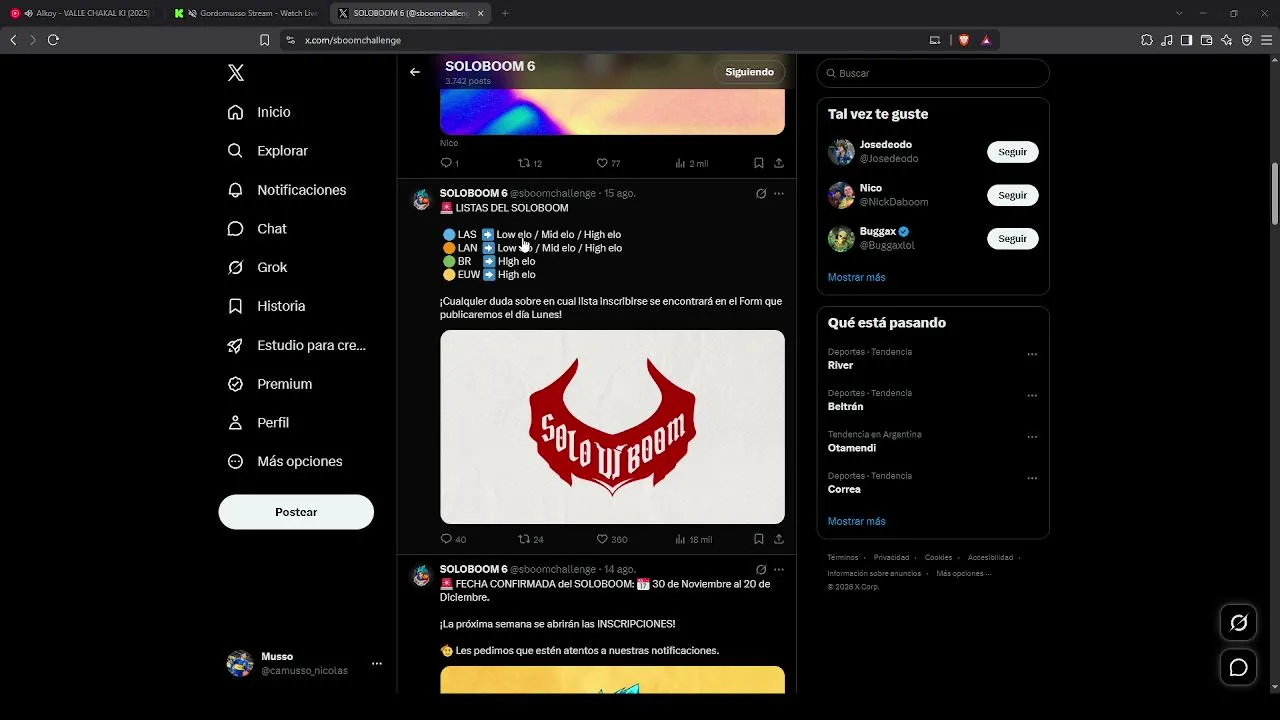Share the post signed Nico
The image size is (1280, 720).
point(779,163)
